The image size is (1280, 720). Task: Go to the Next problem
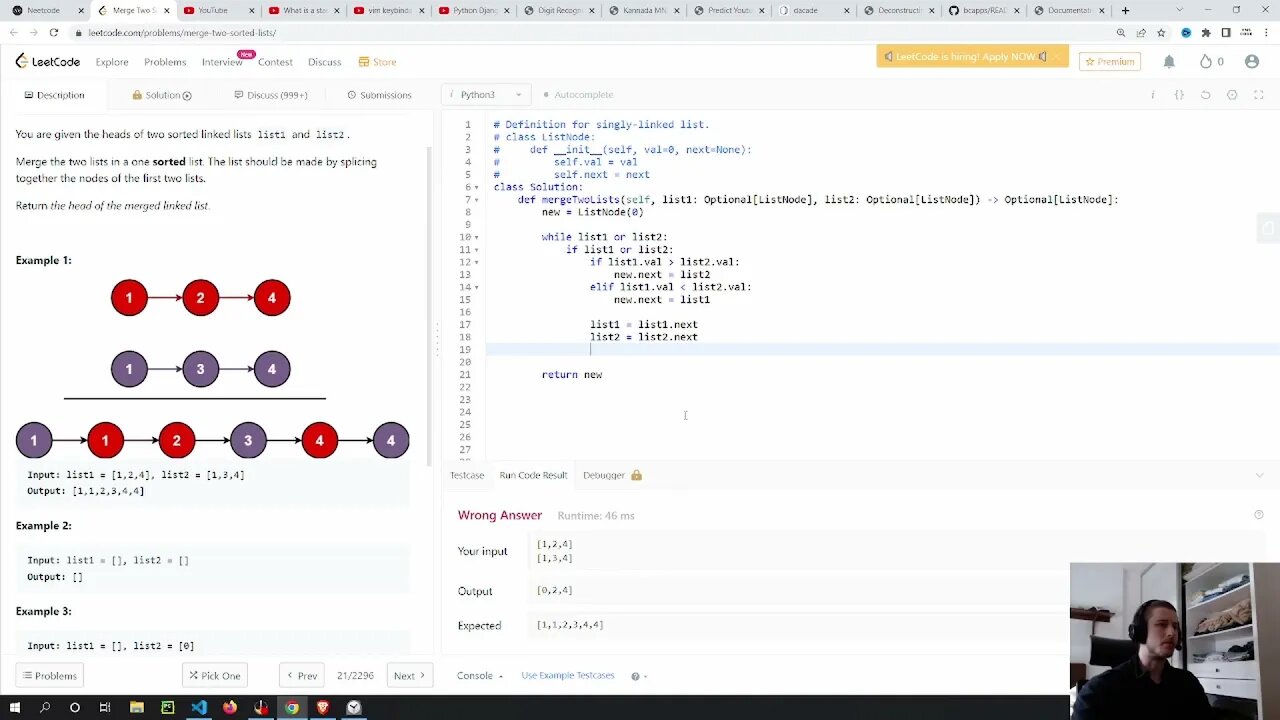point(409,676)
